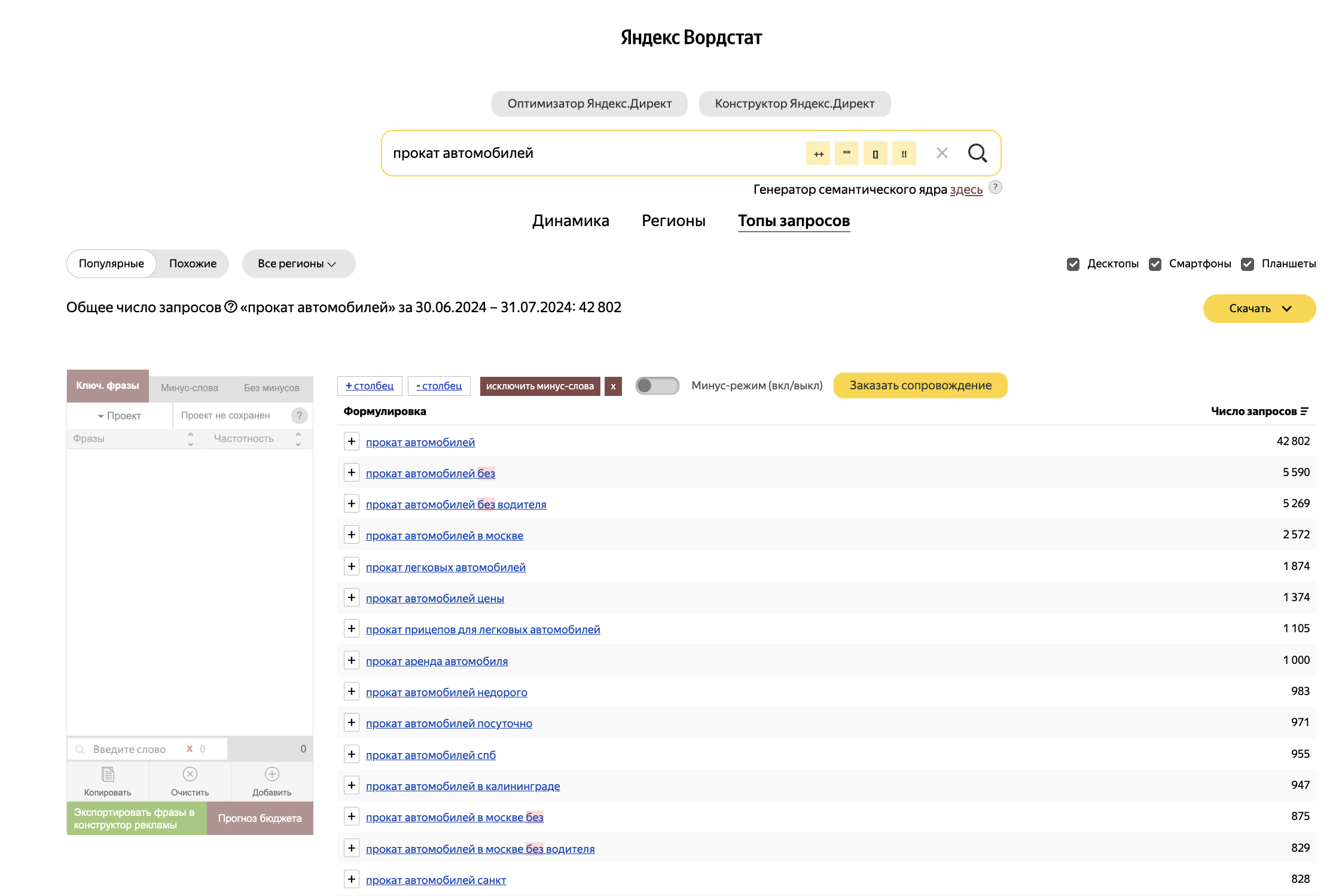Uncheck the Смартфоны checkbox
The width and height of the screenshot is (1342, 896).
click(x=1155, y=264)
